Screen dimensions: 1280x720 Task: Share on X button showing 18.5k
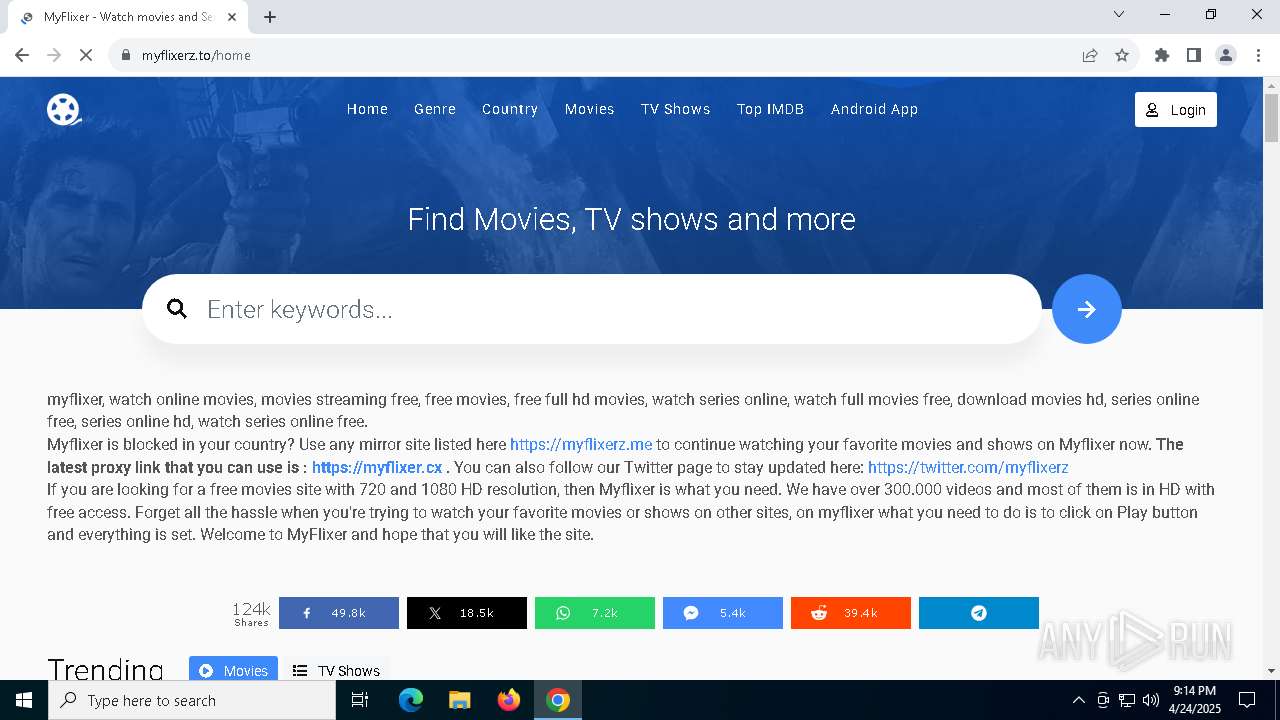(467, 613)
